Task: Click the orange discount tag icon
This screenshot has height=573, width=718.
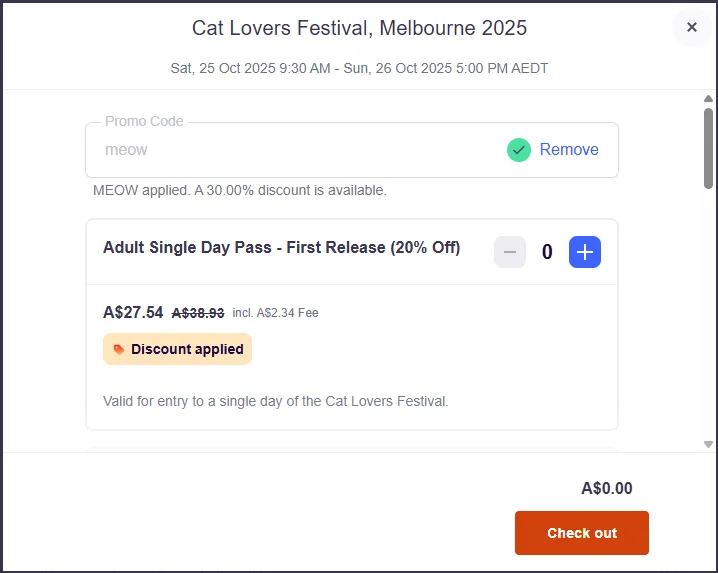Action: [x=119, y=349]
